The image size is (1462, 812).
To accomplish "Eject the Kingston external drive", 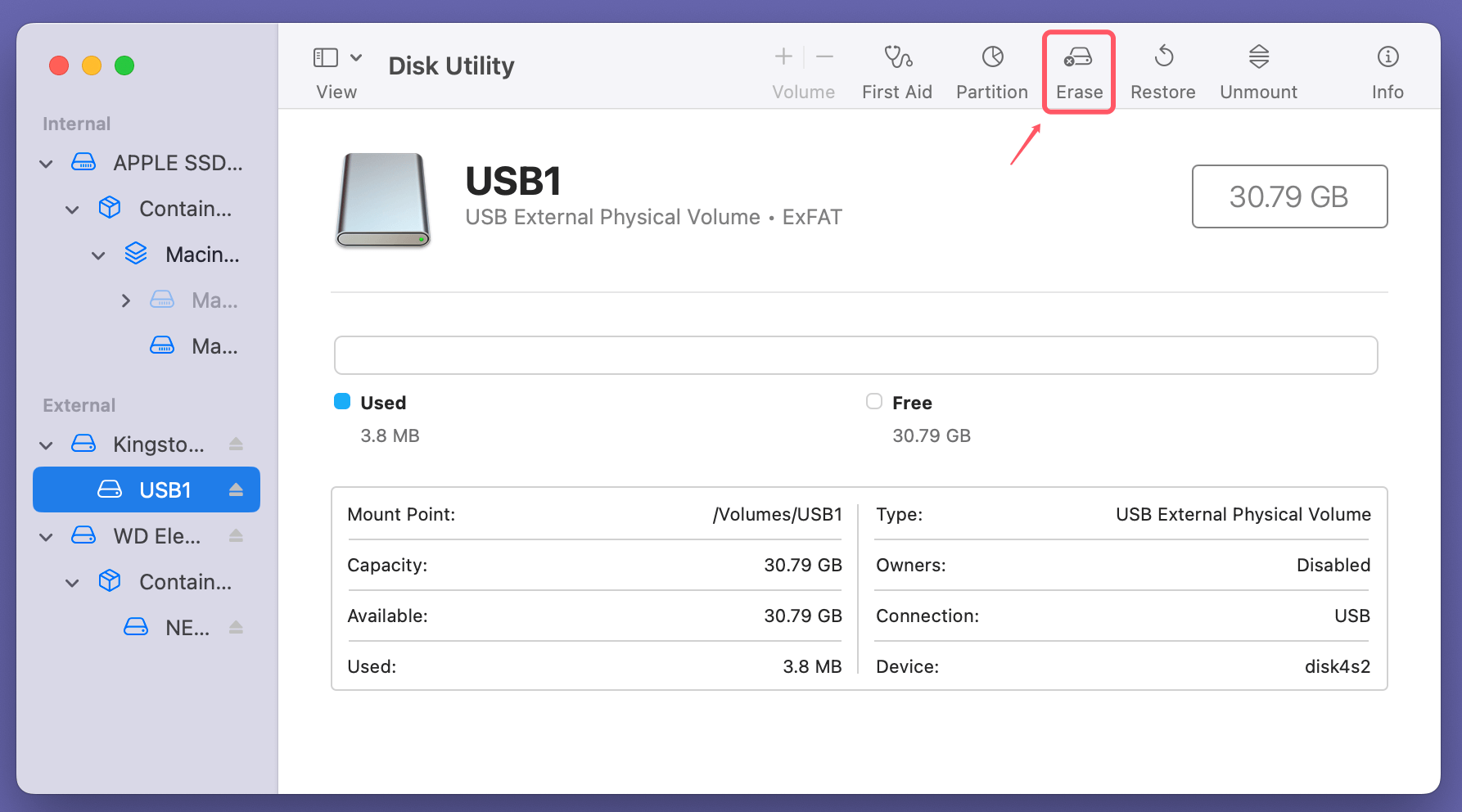I will 237,444.
